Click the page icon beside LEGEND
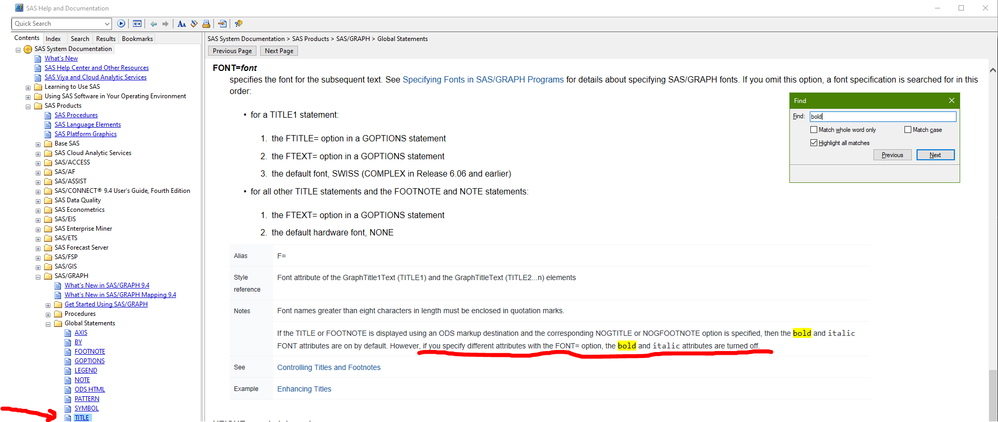Viewport: 998px width, 422px height. point(68,370)
